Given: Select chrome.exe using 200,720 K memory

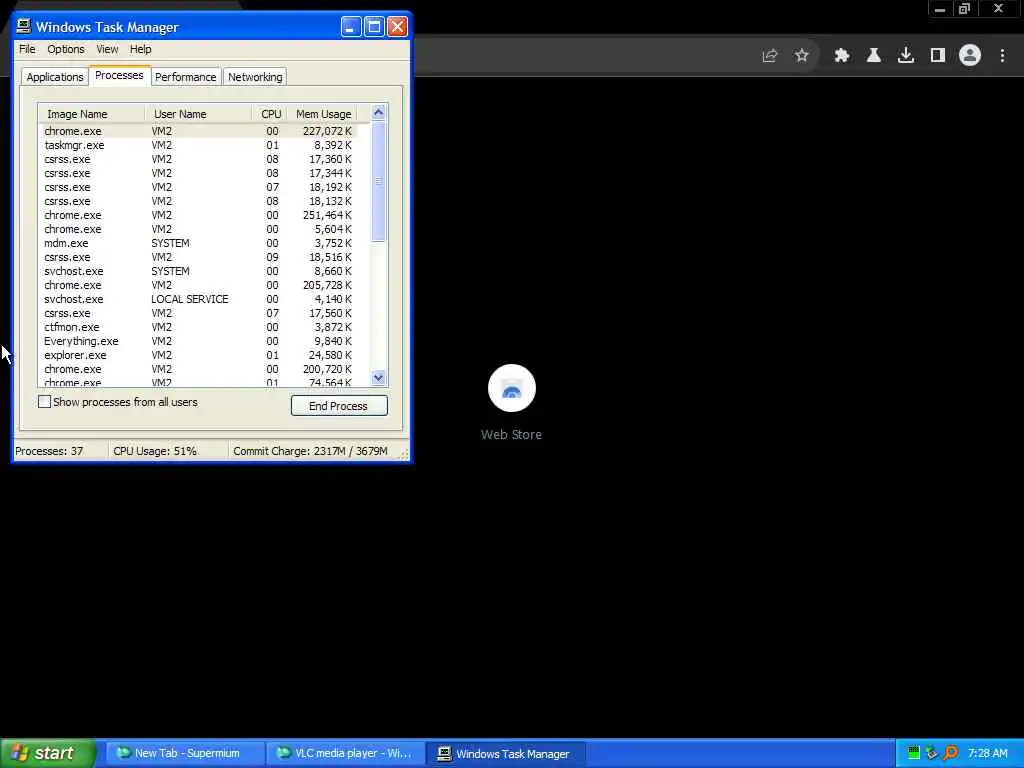Looking at the screenshot, I should [x=198, y=369].
